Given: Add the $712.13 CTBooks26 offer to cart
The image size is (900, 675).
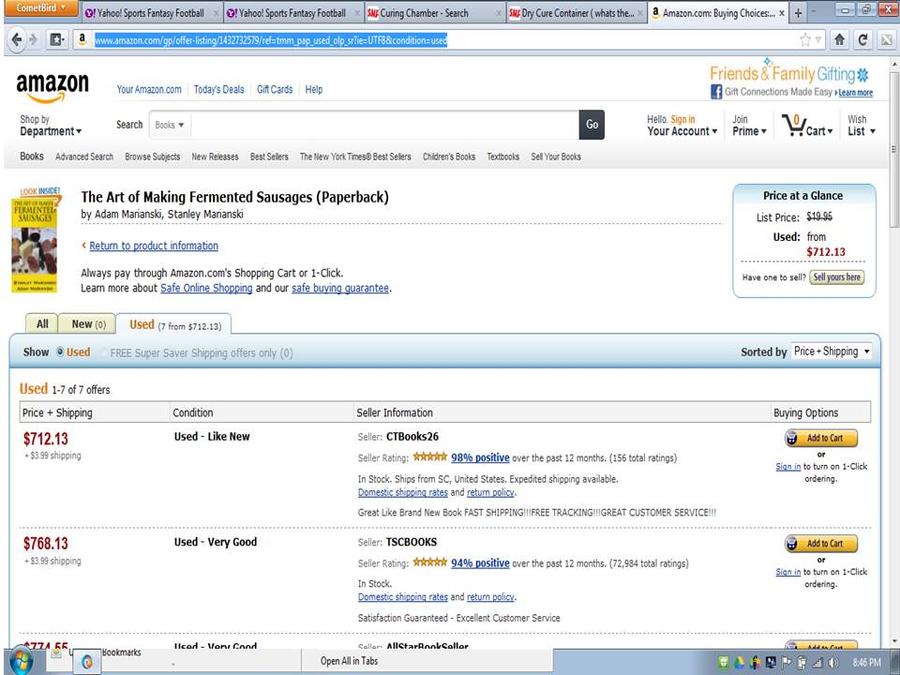Looking at the screenshot, I should point(821,438).
